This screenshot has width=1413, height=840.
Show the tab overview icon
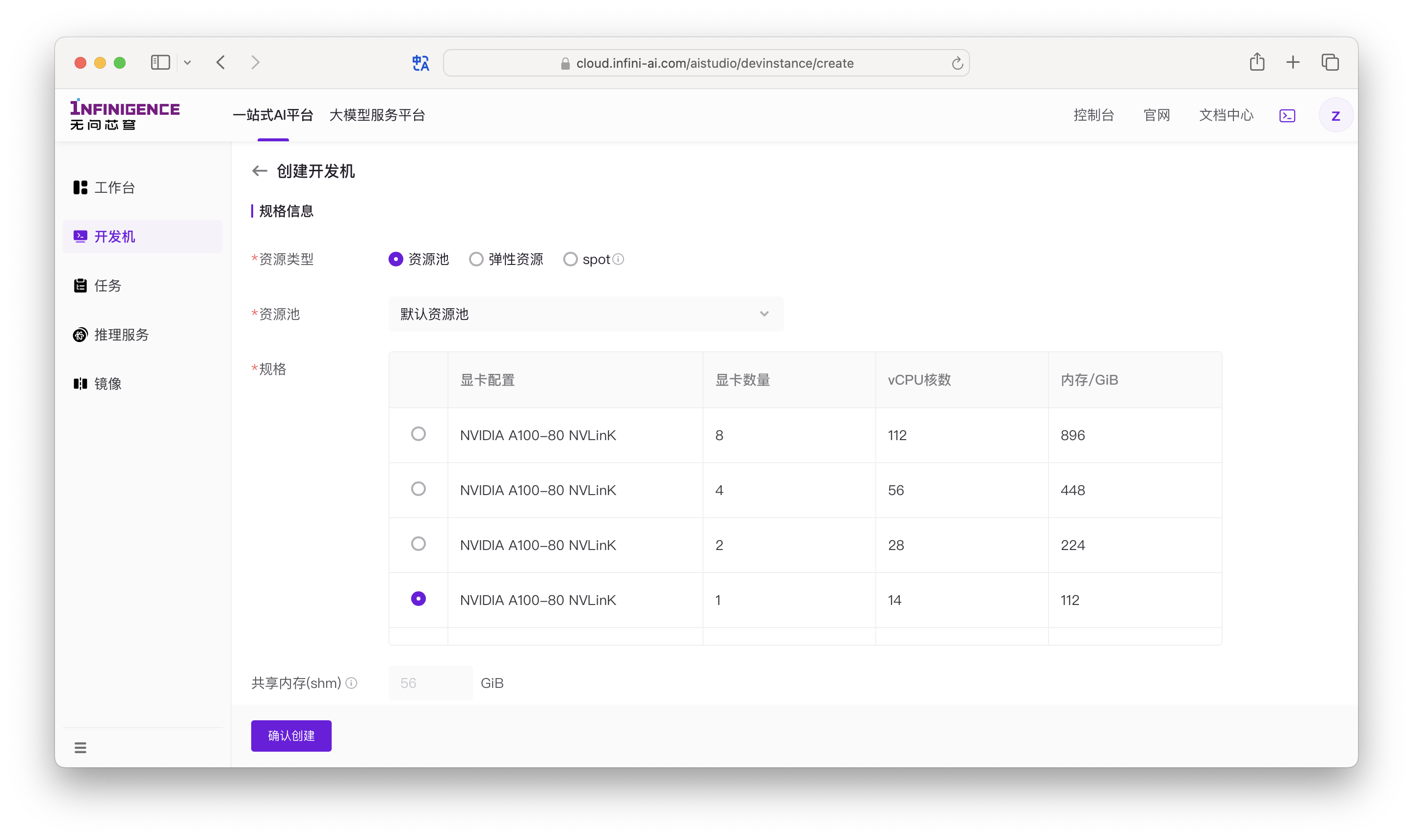[1330, 62]
